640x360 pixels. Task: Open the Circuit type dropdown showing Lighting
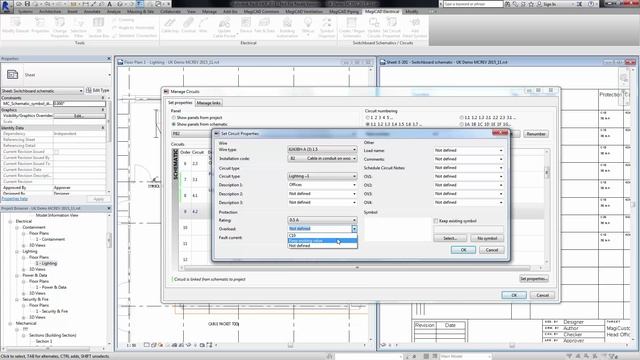click(x=322, y=176)
